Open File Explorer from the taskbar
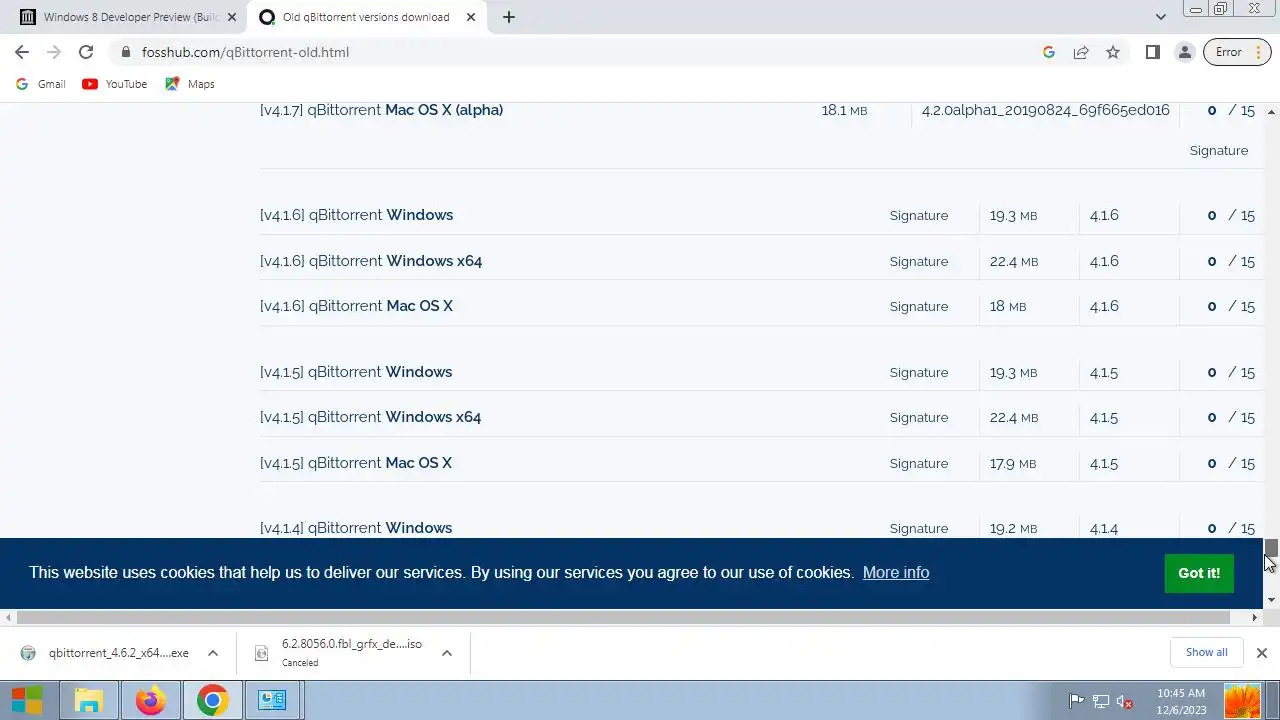 point(89,700)
